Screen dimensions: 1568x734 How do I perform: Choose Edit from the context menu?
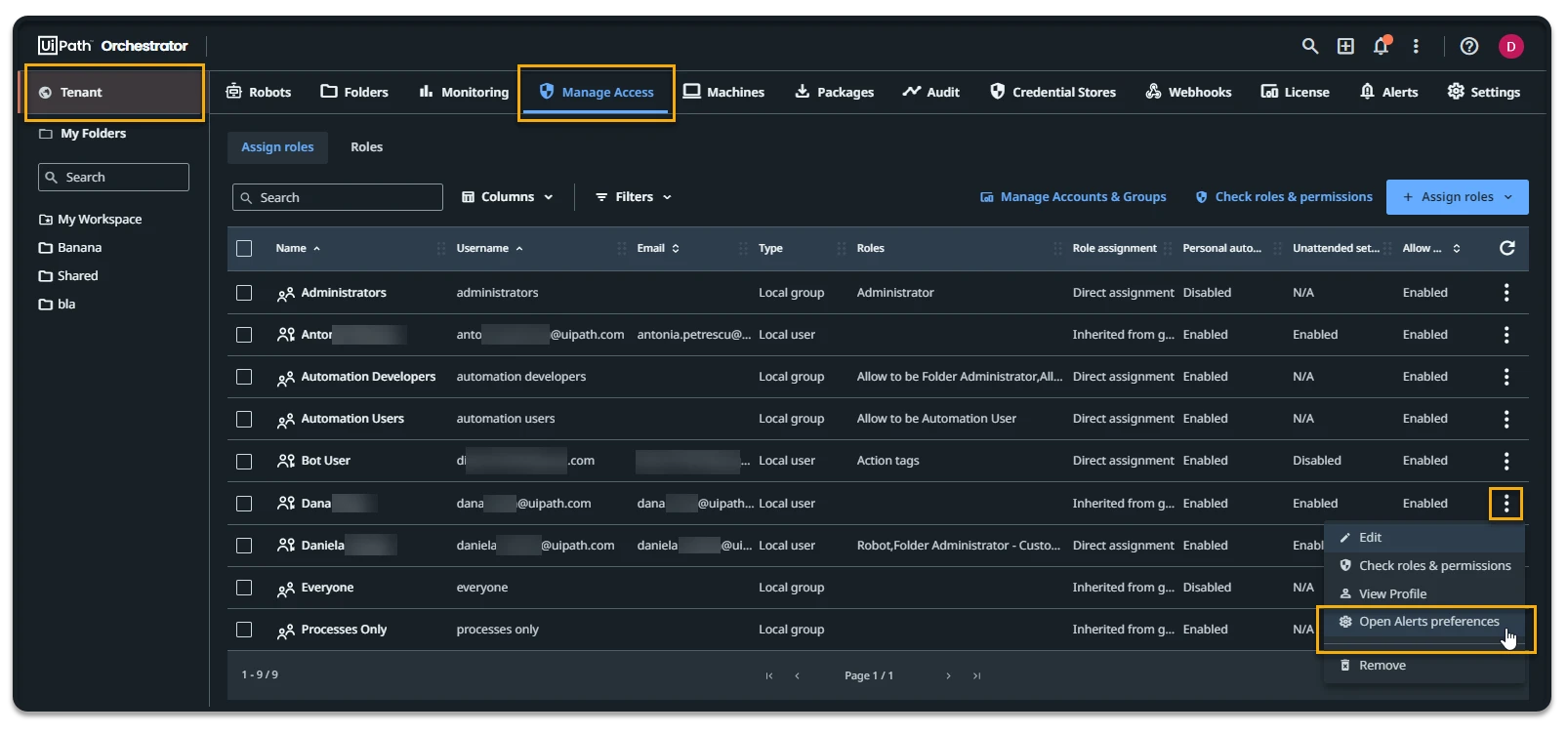(x=1424, y=538)
